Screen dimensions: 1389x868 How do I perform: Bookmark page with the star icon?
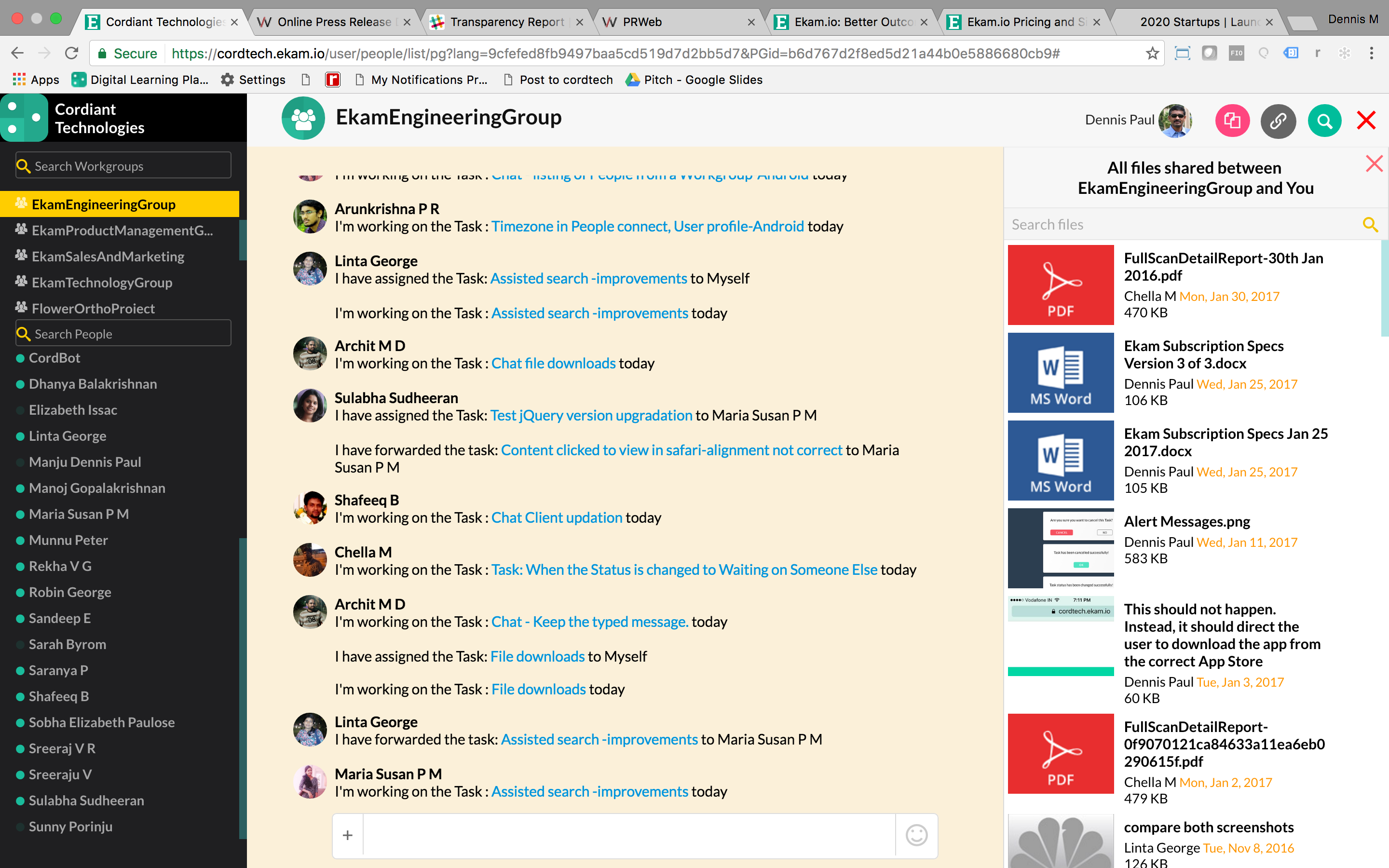[x=1152, y=54]
